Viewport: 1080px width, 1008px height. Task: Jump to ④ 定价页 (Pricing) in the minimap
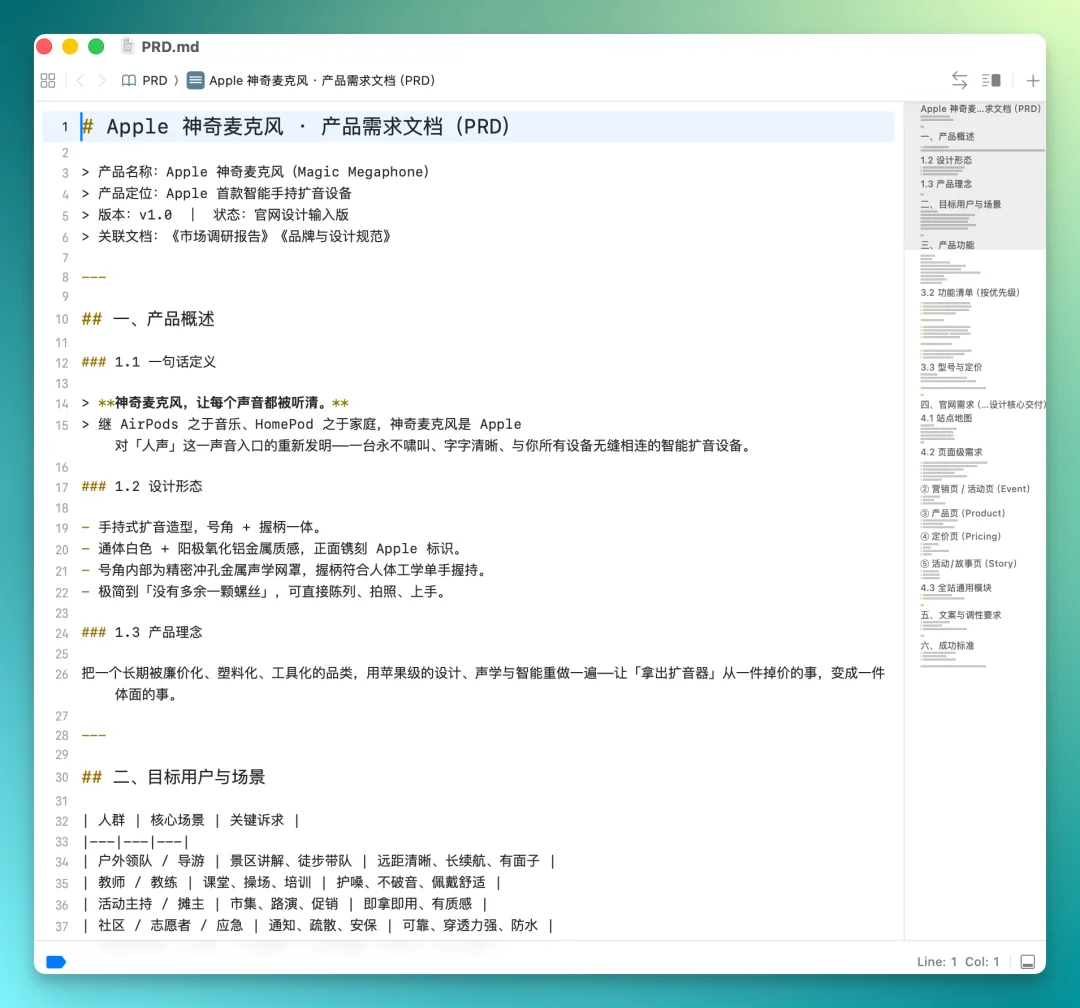[961, 536]
